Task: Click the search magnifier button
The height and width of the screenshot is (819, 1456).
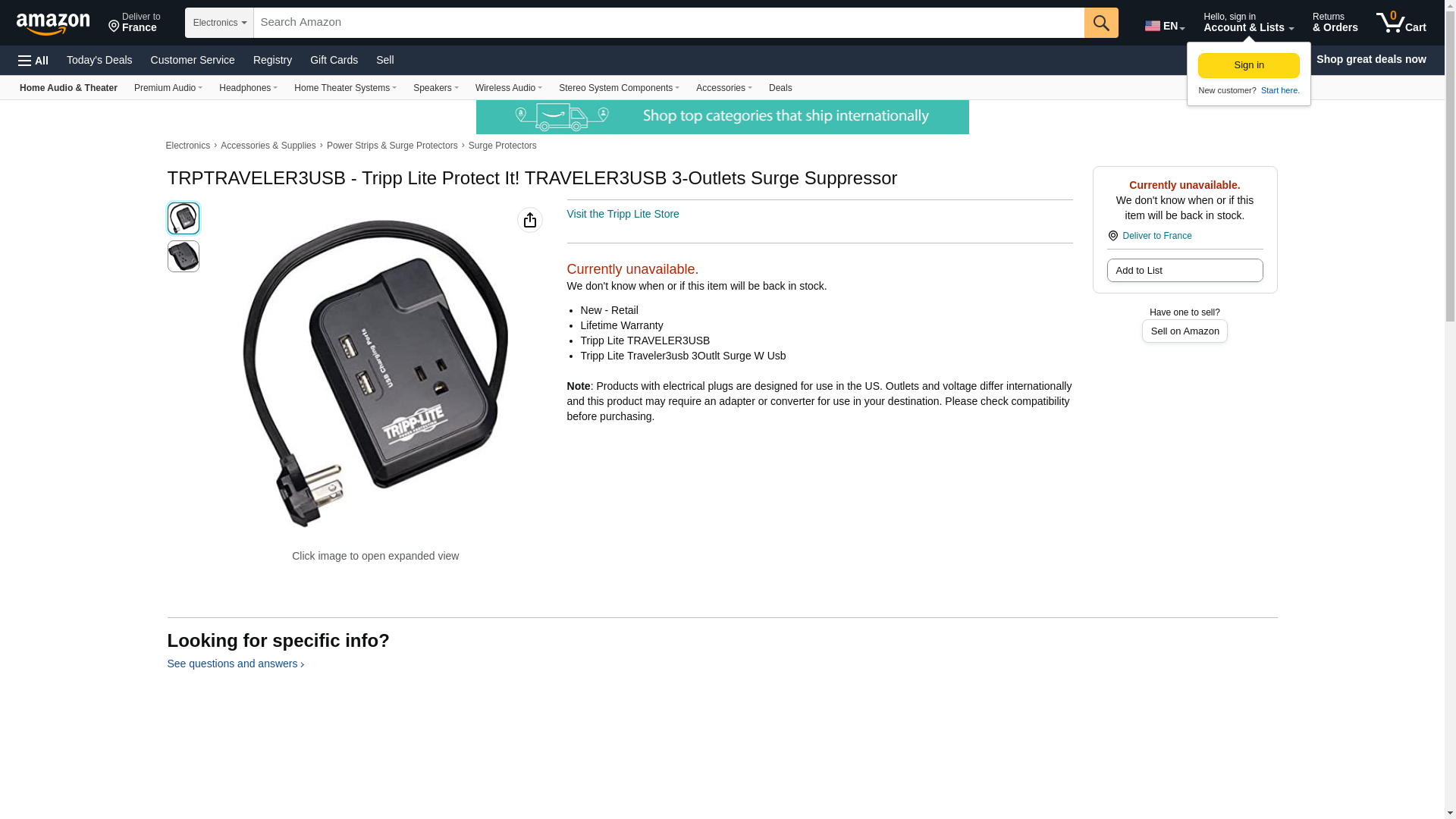Action: (1101, 23)
